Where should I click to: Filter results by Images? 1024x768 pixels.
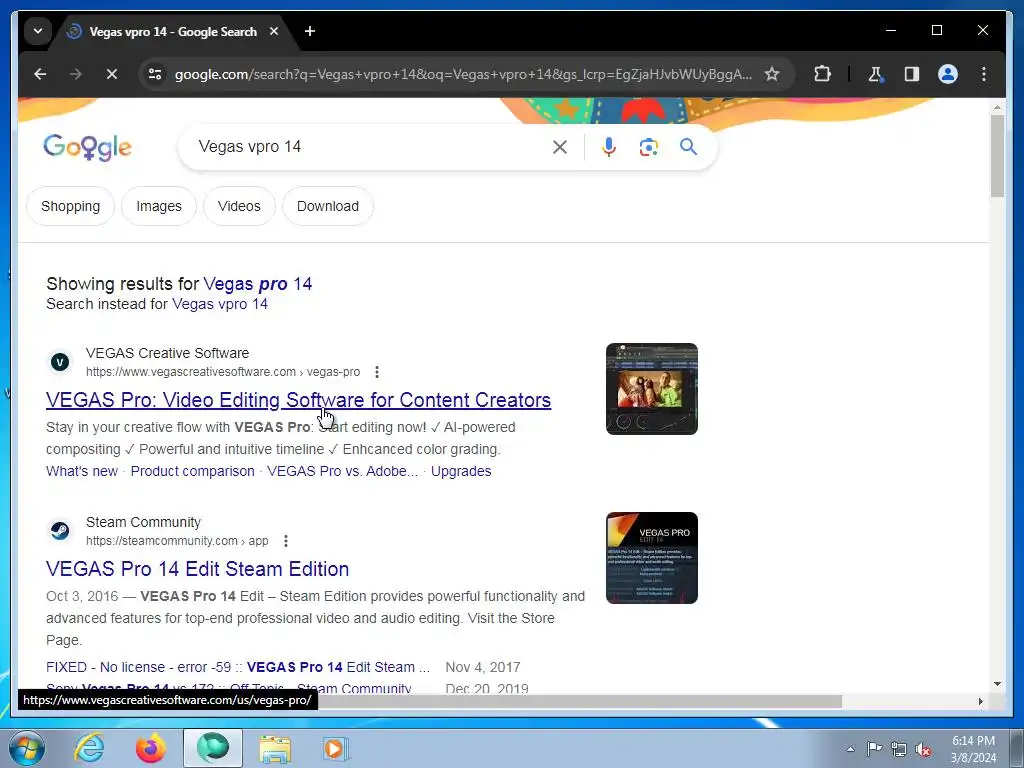point(159,206)
